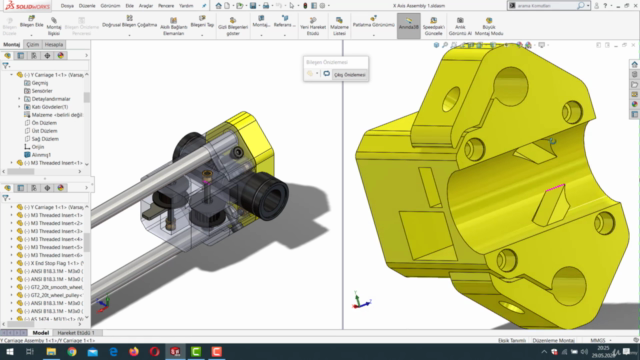This screenshot has height=360, width=640.
Task: Click the Bileşen Ekle (insert component) tool
Action: [31, 22]
